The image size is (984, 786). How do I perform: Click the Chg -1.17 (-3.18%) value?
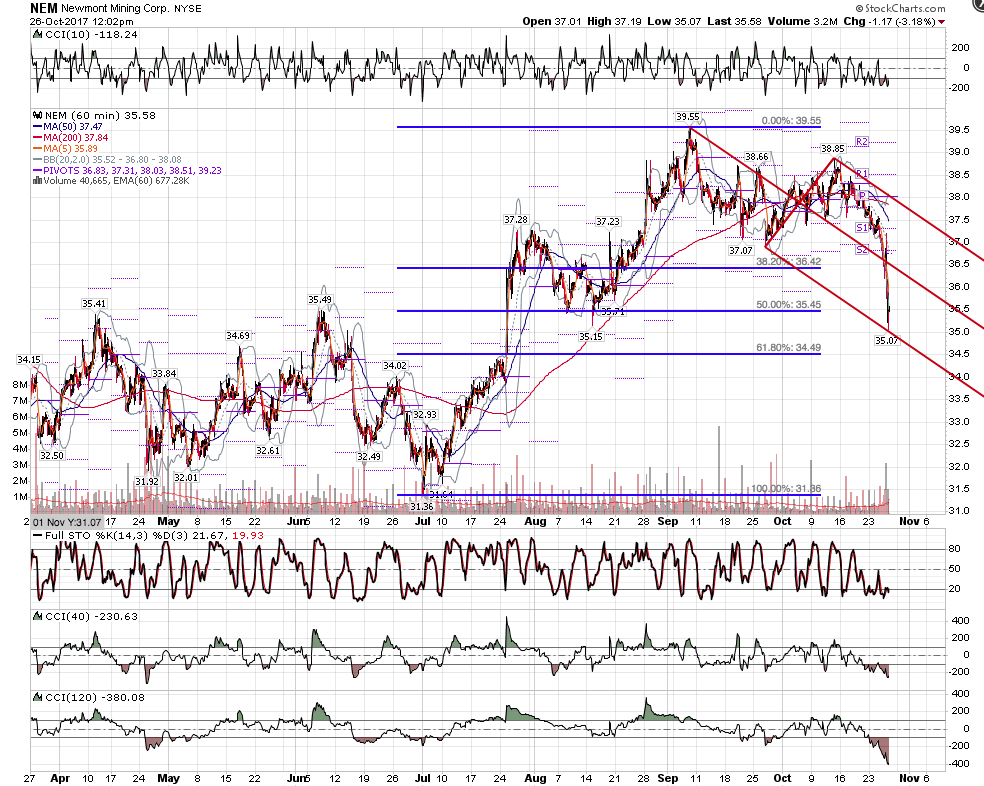[889, 21]
